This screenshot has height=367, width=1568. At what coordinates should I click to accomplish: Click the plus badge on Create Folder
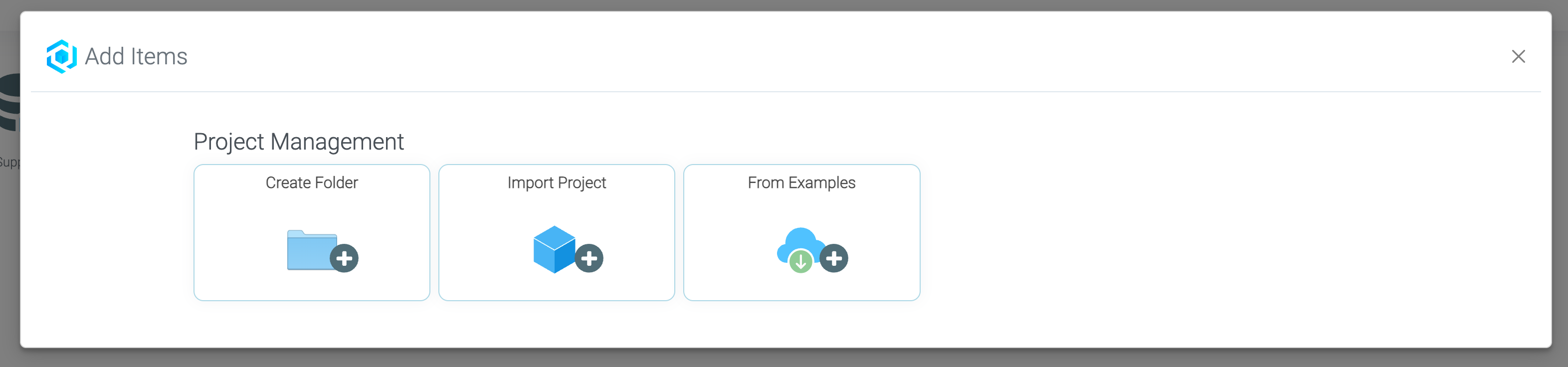pos(345,258)
